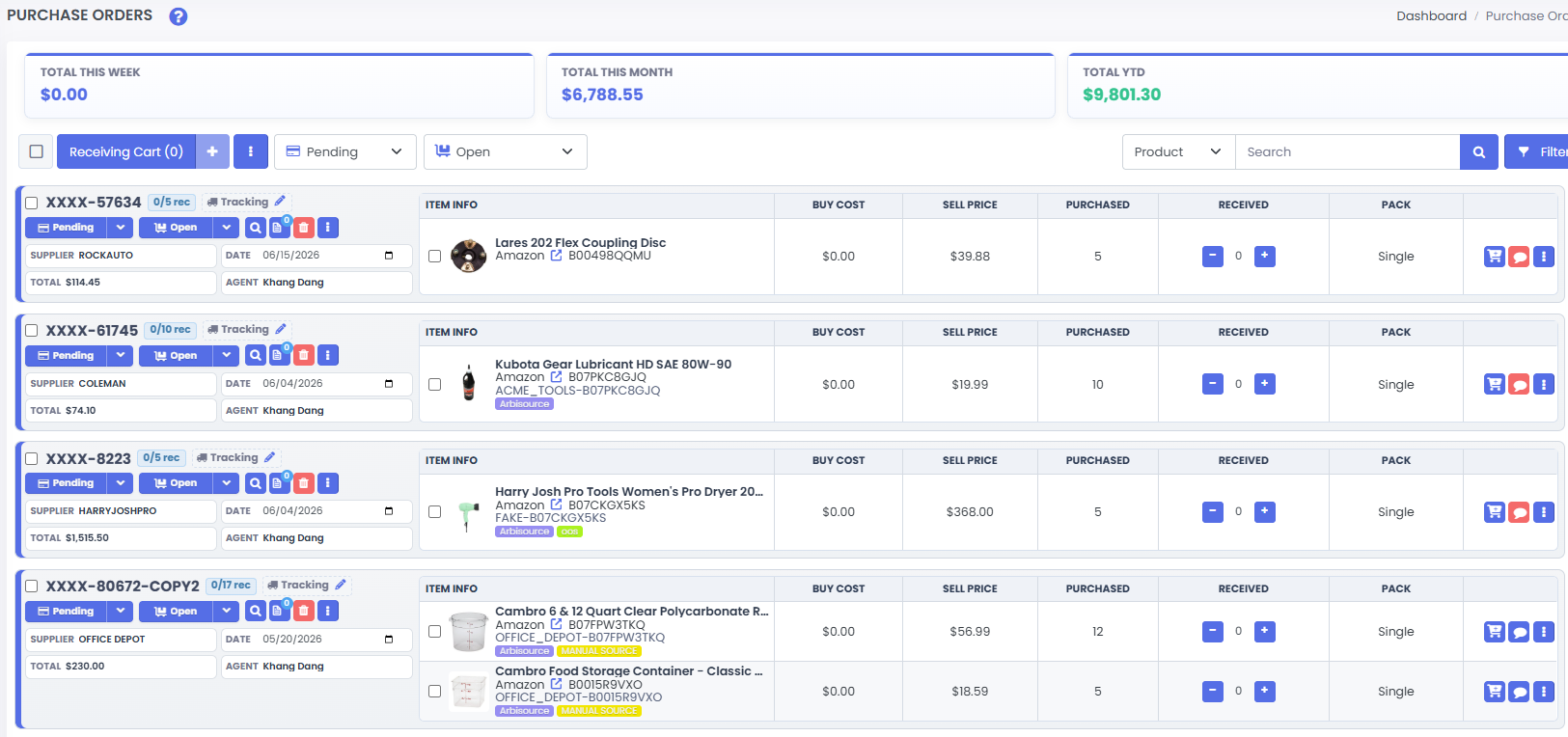Image resolution: width=1568 pixels, height=737 pixels.
Task: Open notes for order XXXX-57634
Action: click(279, 228)
